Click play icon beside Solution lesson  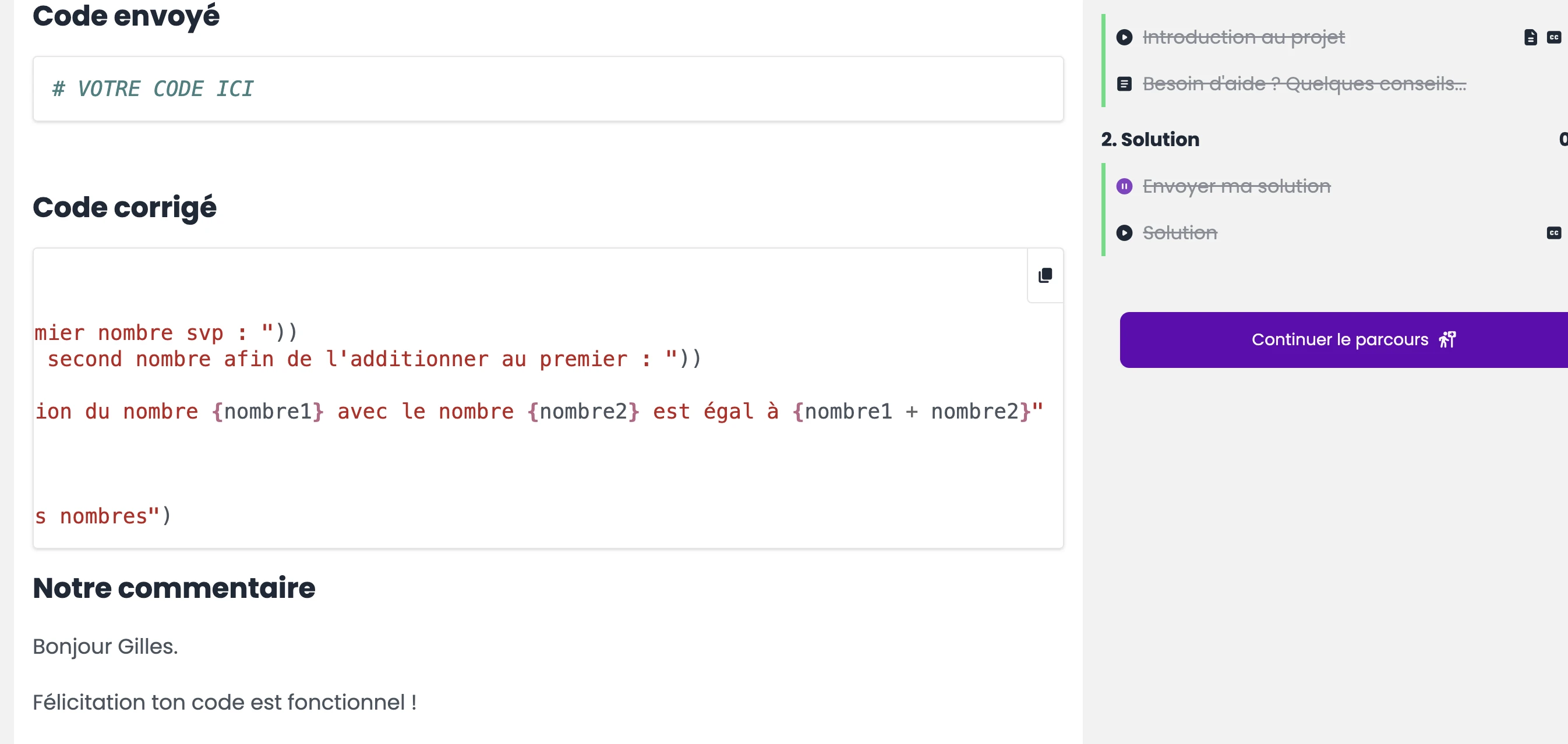[x=1124, y=233]
